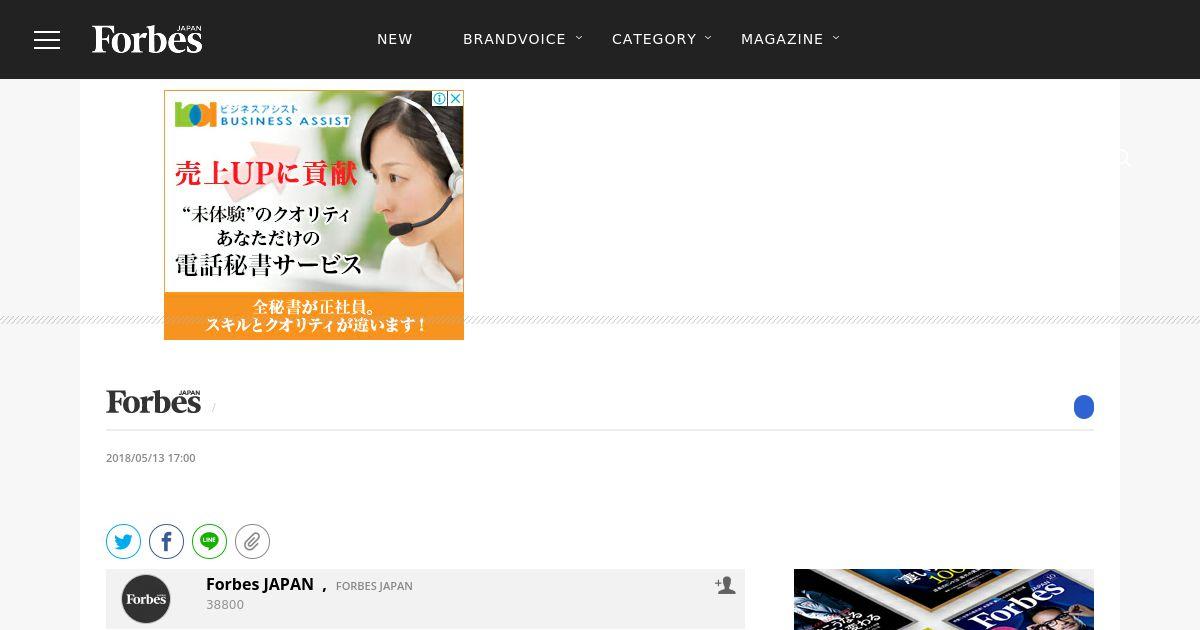Click the 38800 follower count
Image resolution: width=1200 pixels, height=630 pixels.
pyautogui.click(x=225, y=605)
